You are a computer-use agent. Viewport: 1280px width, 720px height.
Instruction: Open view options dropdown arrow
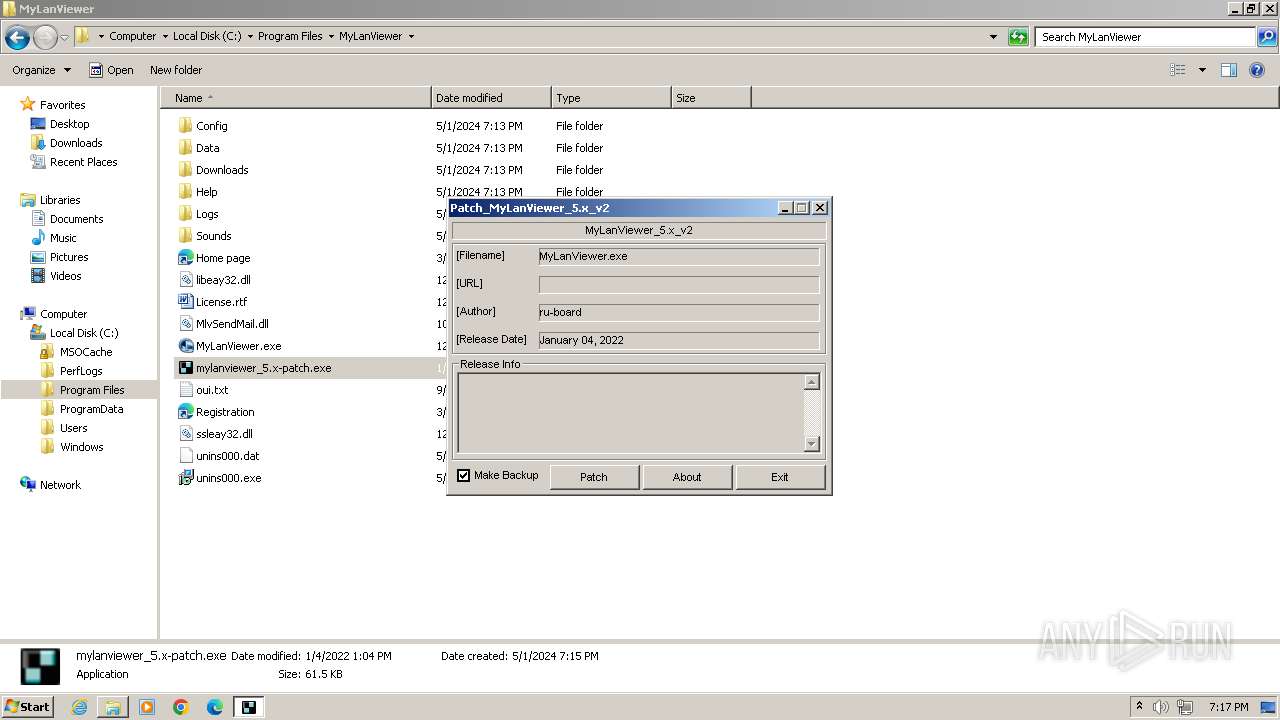pos(1202,70)
